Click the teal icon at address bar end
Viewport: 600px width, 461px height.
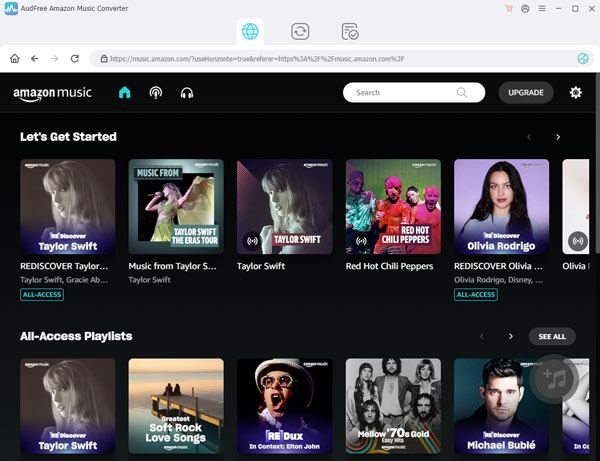pos(582,59)
